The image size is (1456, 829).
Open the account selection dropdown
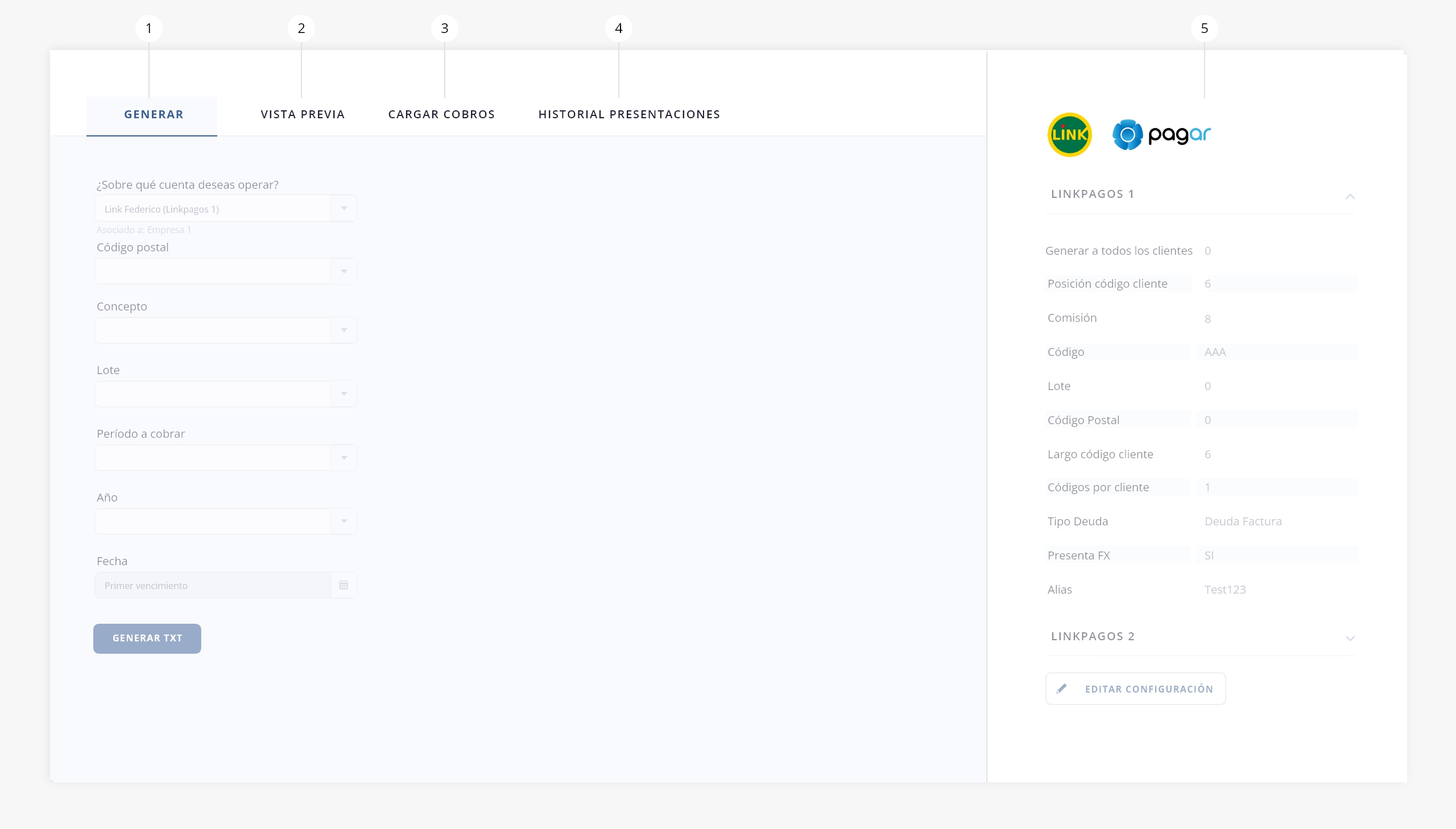344,209
